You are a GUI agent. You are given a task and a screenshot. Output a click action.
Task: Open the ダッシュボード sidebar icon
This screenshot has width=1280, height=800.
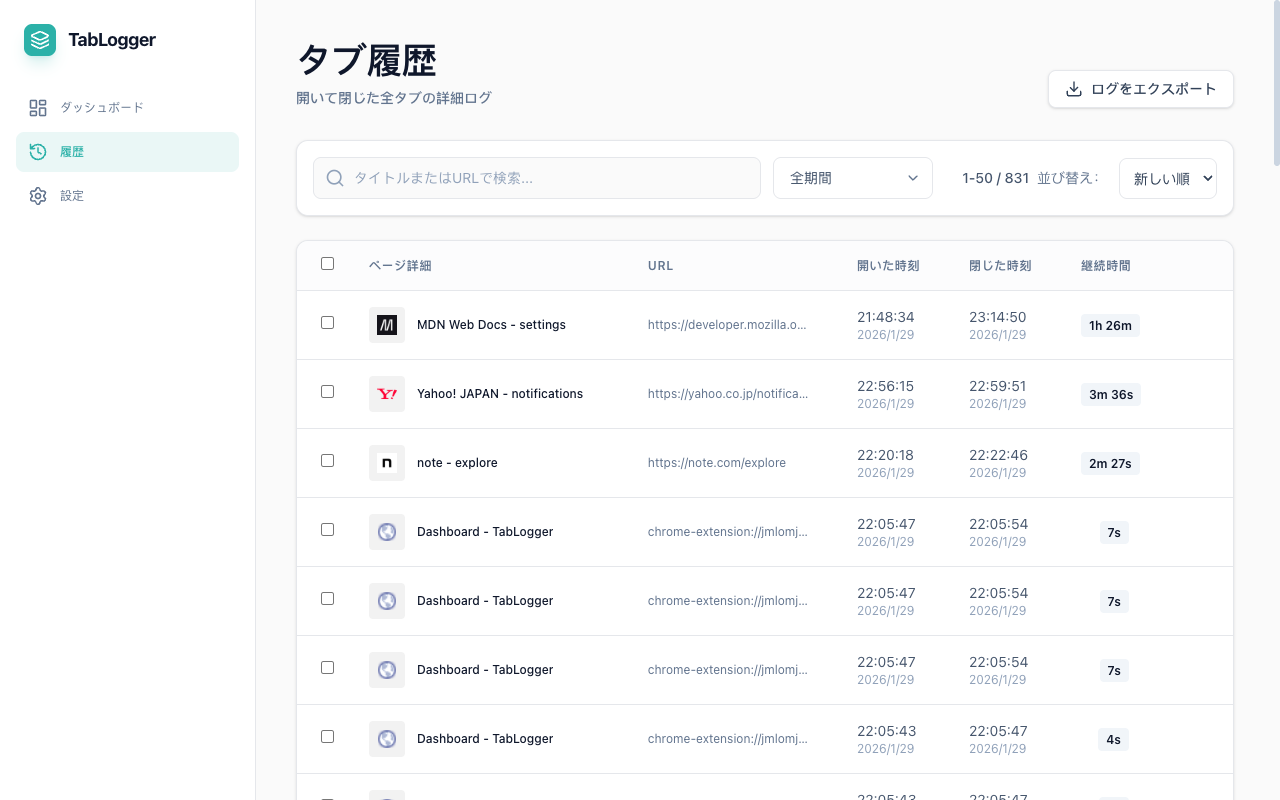click(x=38, y=107)
